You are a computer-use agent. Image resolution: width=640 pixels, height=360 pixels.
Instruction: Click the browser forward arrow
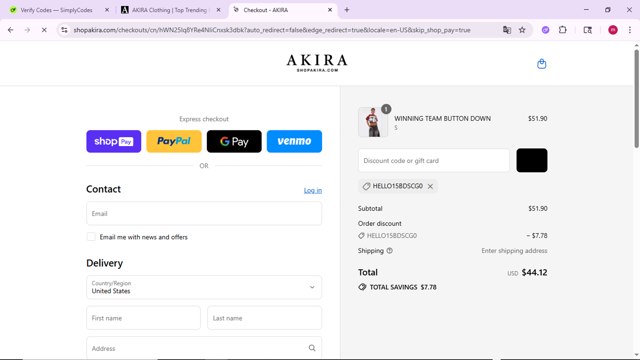click(27, 30)
